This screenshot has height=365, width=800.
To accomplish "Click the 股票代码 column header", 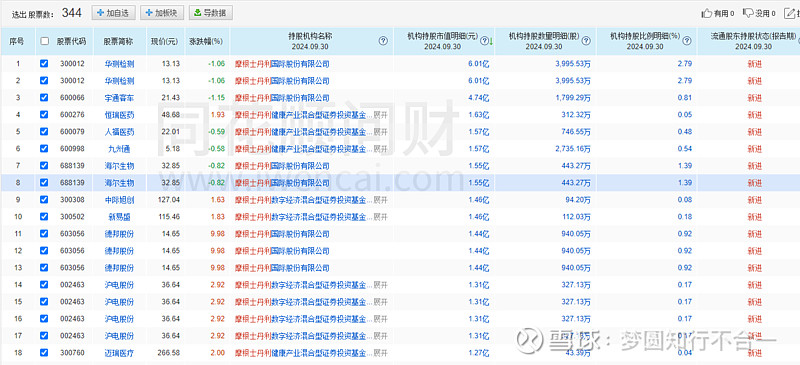I will [71, 41].
